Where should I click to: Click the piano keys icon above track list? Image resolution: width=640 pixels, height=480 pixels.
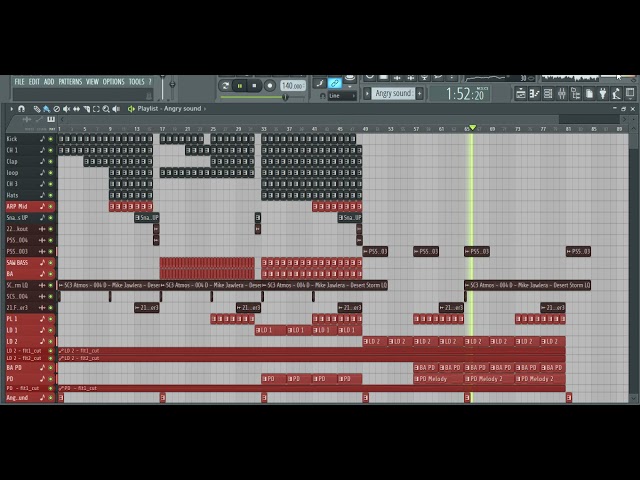click(x=51, y=119)
